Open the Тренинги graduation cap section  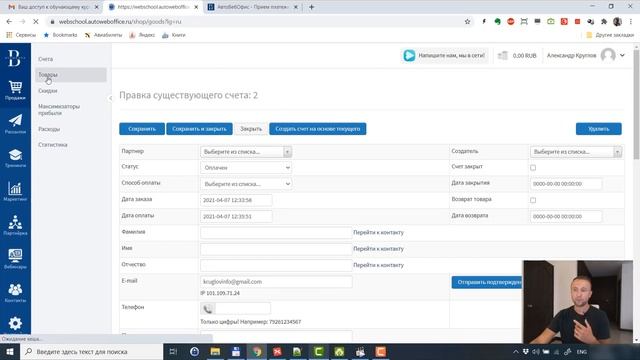15,158
